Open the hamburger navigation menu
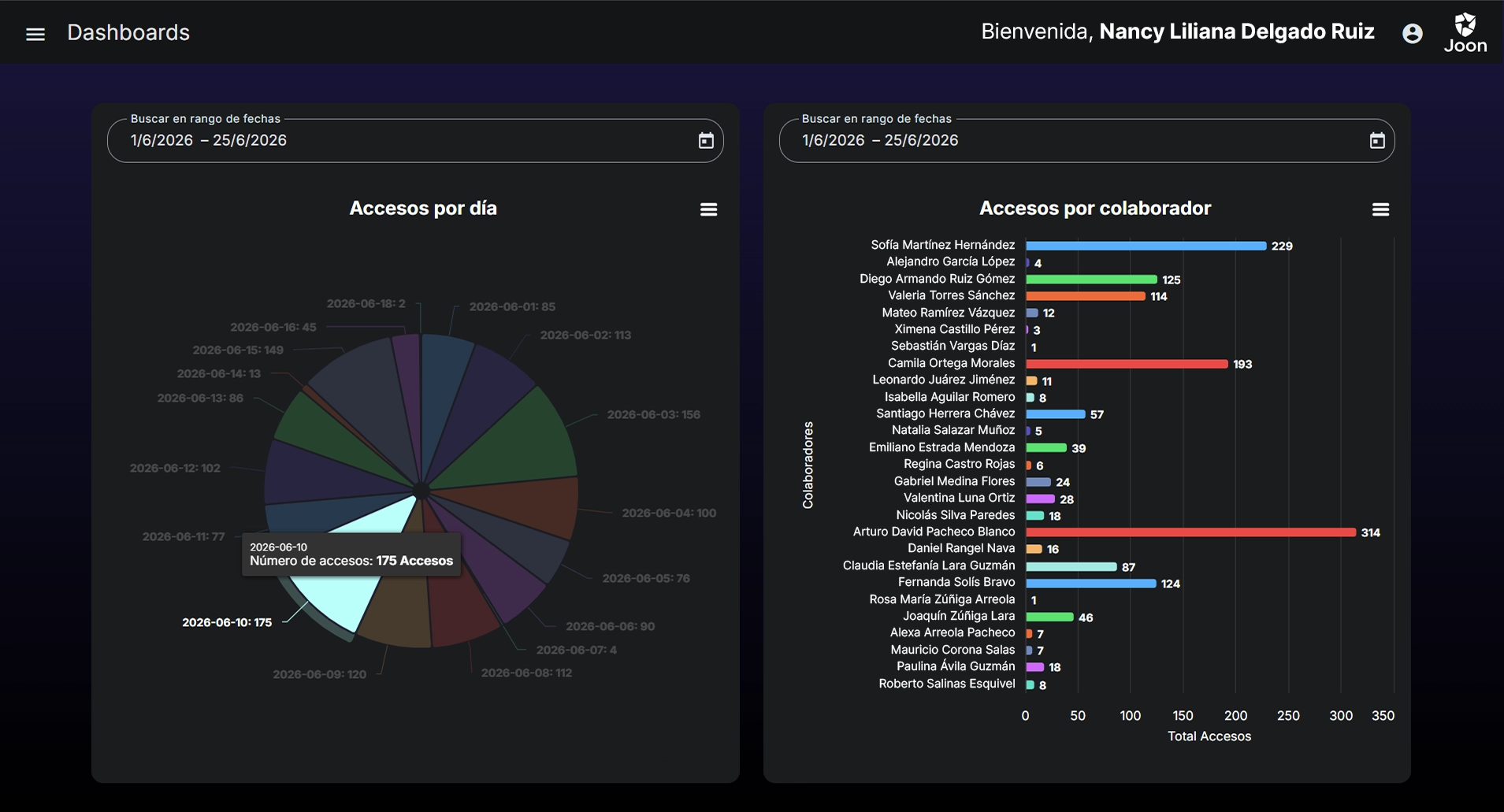Image resolution: width=1504 pixels, height=812 pixels. click(35, 34)
